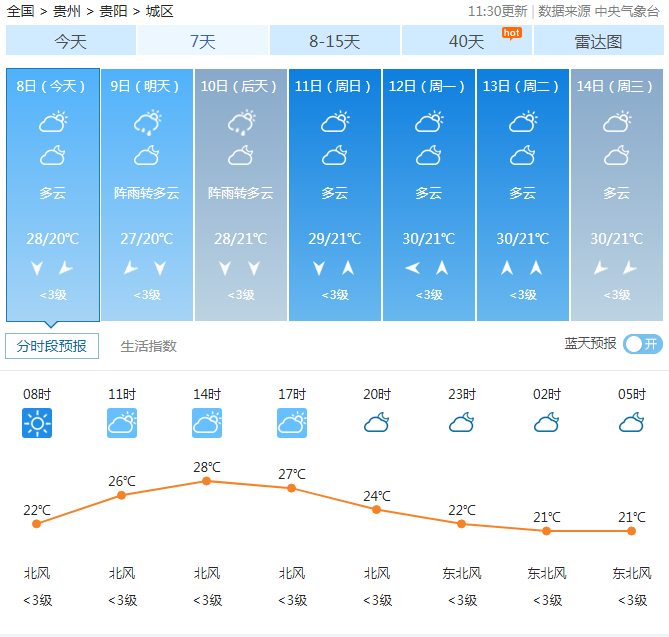Click the sunny icon at 08时
The image size is (669, 637).
(37, 423)
